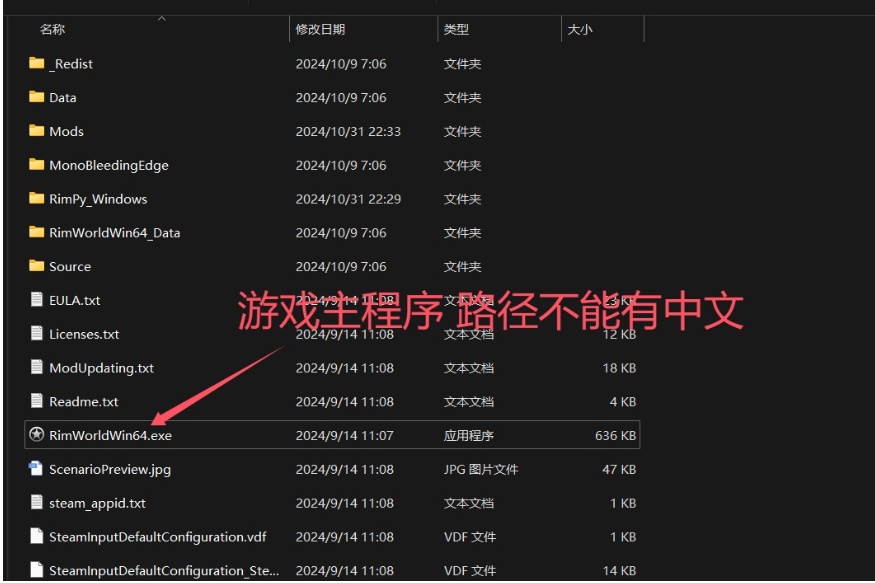The height and width of the screenshot is (583, 875).
Task: Select the RimWorldWin64_Data folder name
Action: (x=114, y=233)
